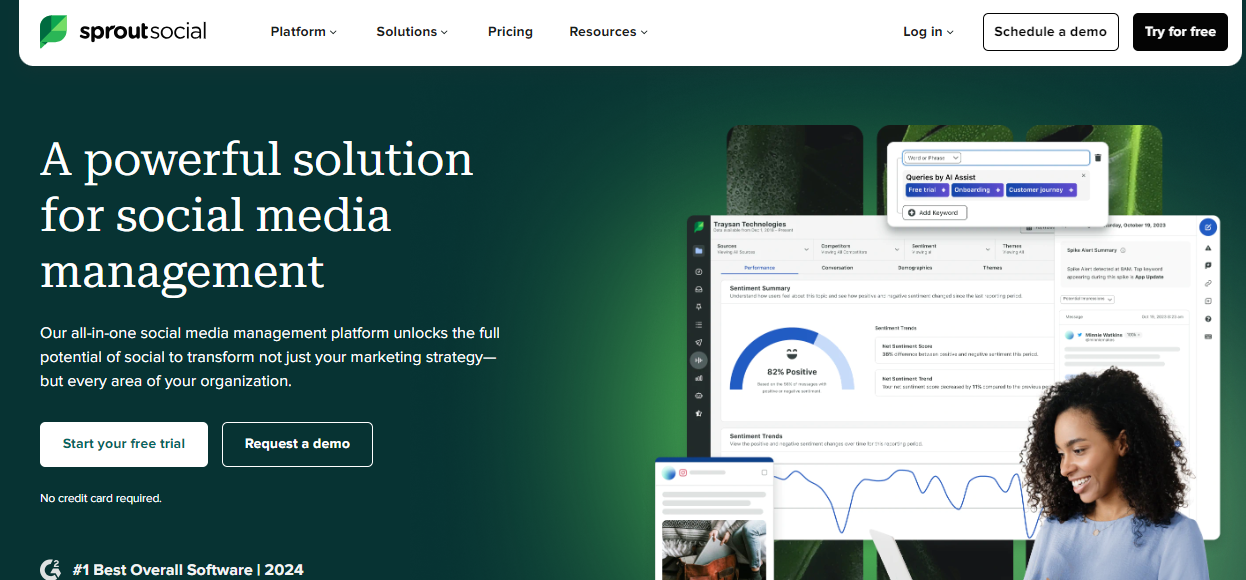The image size is (1246, 580).
Task: Go to the Pricing page
Action: click(510, 32)
